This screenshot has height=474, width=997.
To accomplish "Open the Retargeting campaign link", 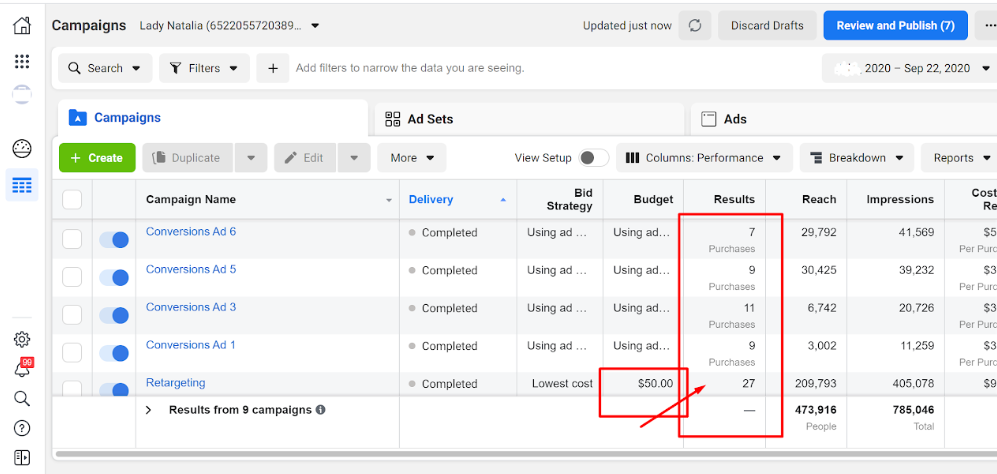I will tap(175, 383).
